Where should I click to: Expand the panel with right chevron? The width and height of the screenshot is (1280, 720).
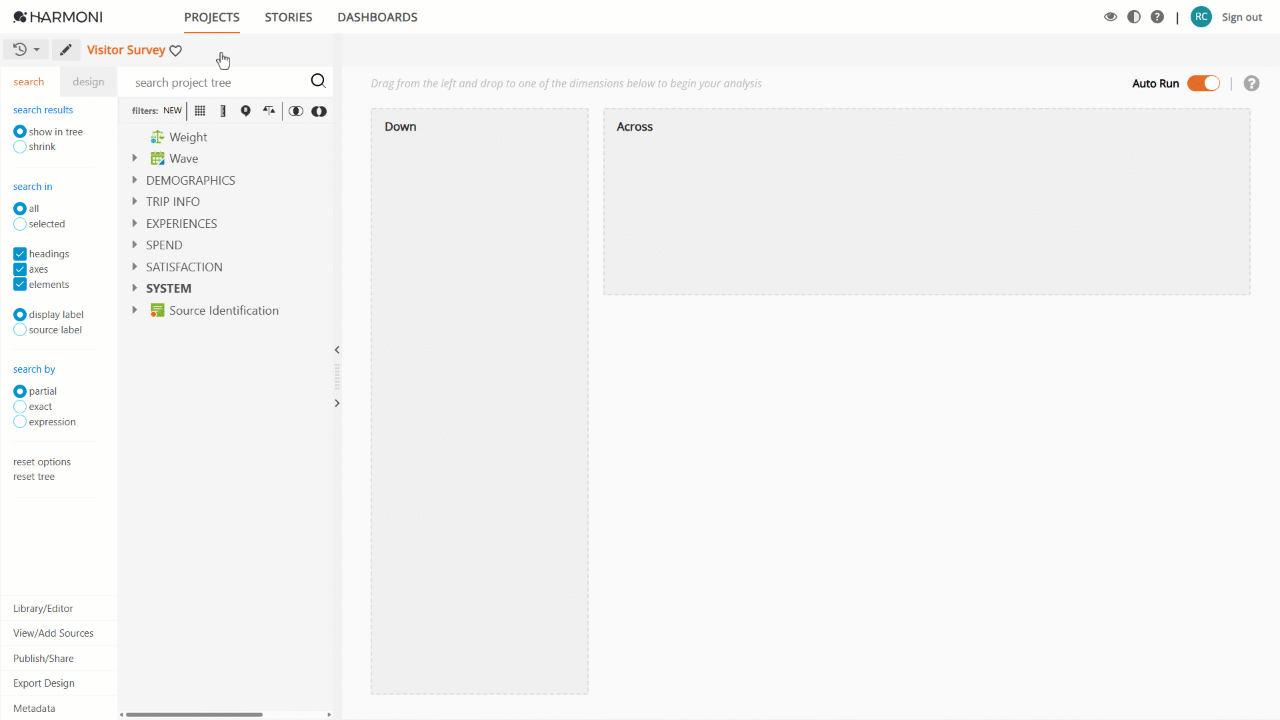click(x=337, y=403)
